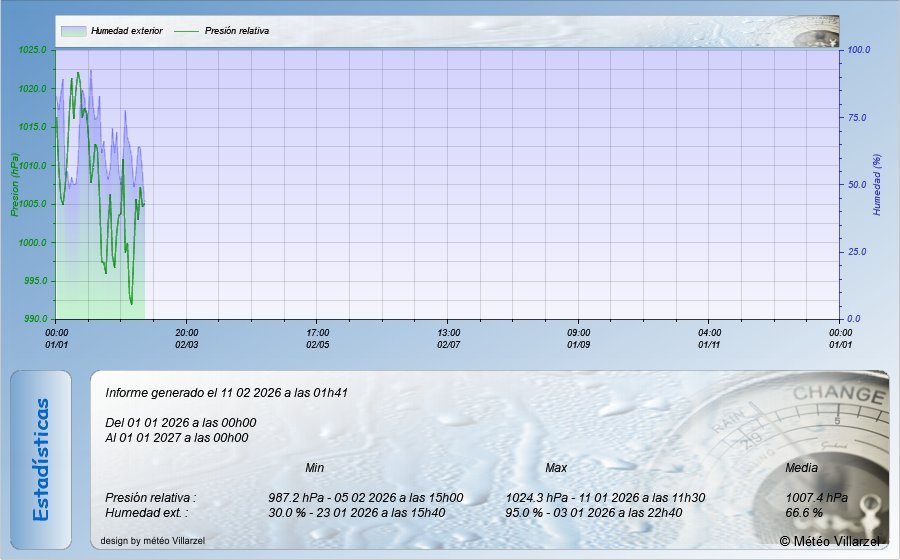
Task: Click the design by météo Villarzel credit
Action: click(153, 541)
